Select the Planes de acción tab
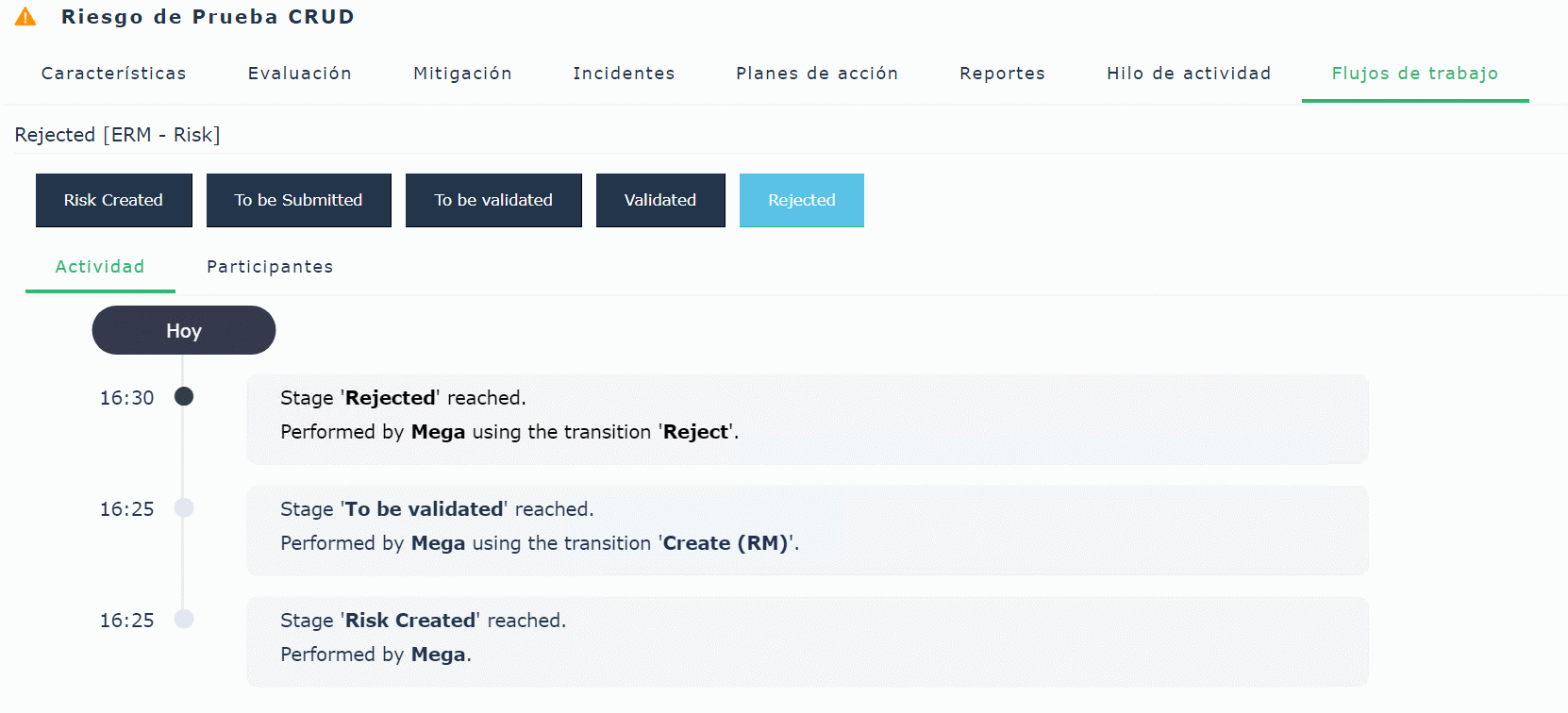Screen dimensions: 1568x713 817,74
